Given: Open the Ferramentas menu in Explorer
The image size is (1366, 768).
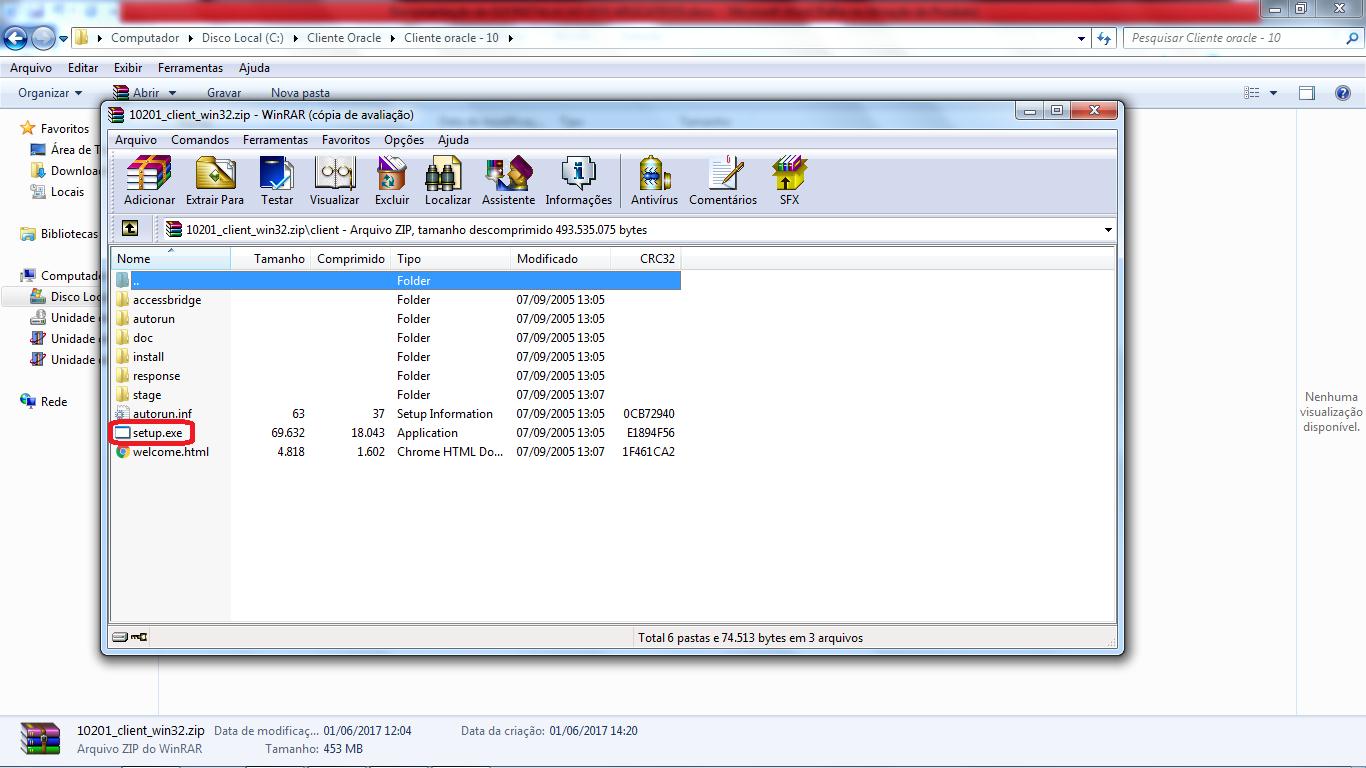Looking at the screenshot, I should click(190, 68).
